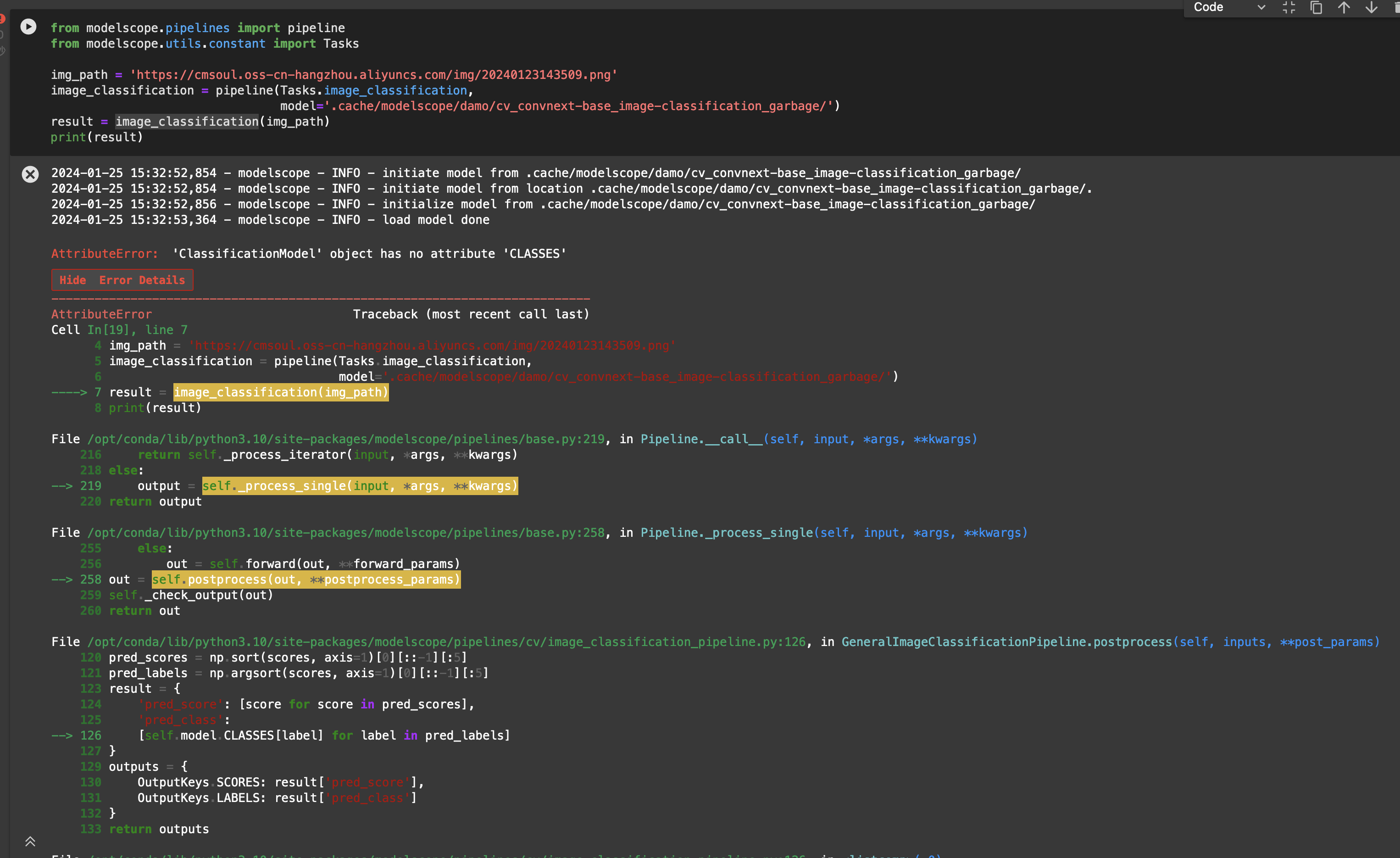
Task: Click the chevron next to Code
Action: 1261,7
